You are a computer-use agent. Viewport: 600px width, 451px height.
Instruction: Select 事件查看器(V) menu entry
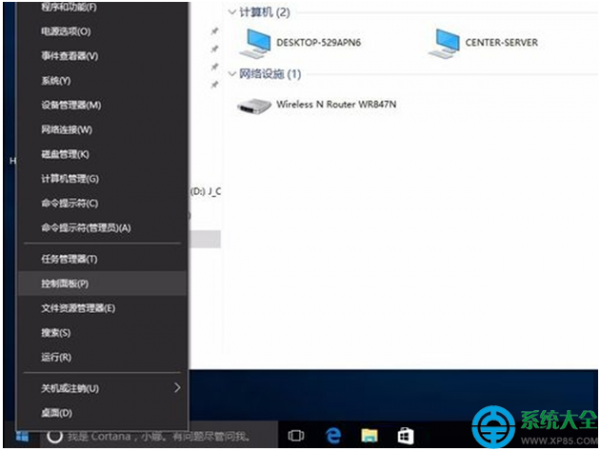coord(103,56)
